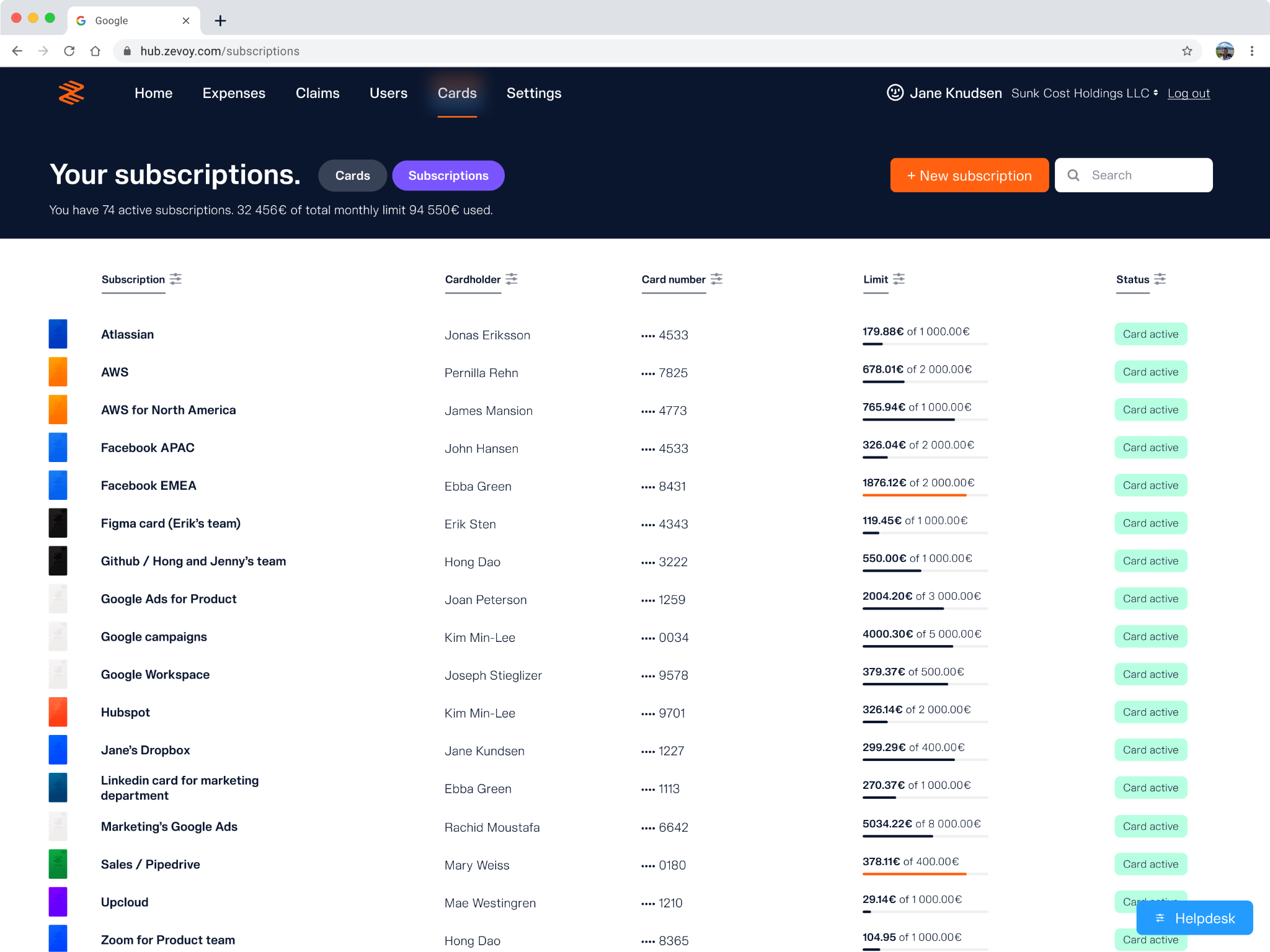This screenshot has height=952, width=1270.
Task: Click the Figma black card thumbnail
Action: [x=58, y=523]
